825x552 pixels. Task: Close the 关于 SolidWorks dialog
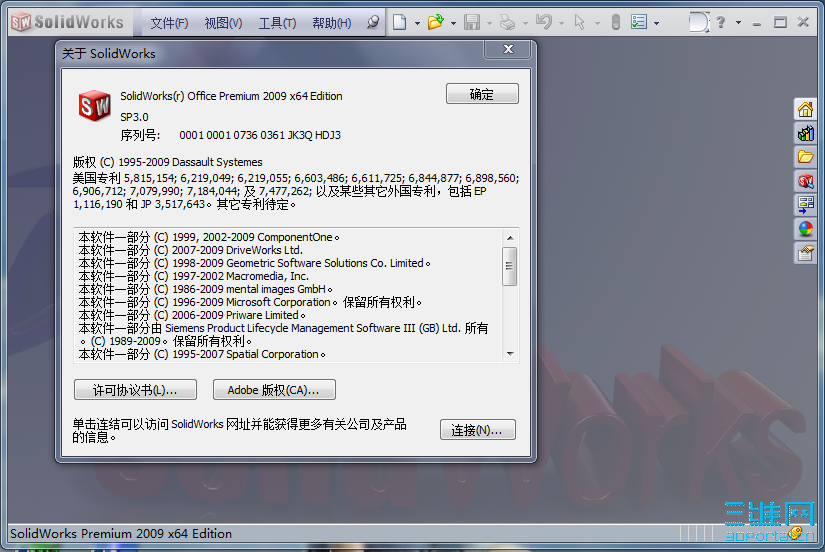coord(508,49)
